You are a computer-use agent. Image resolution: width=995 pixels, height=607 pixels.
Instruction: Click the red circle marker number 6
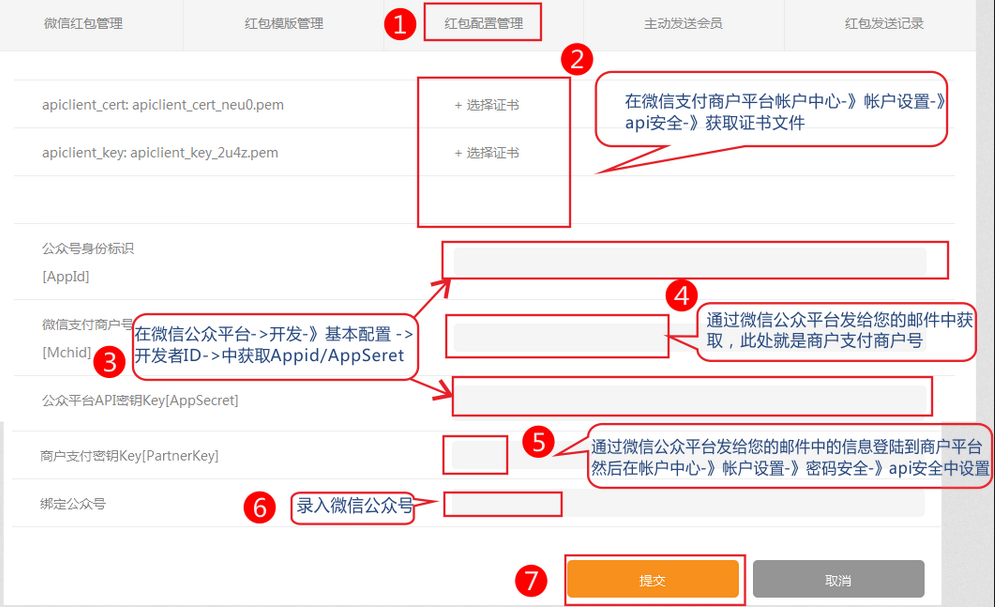[259, 507]
